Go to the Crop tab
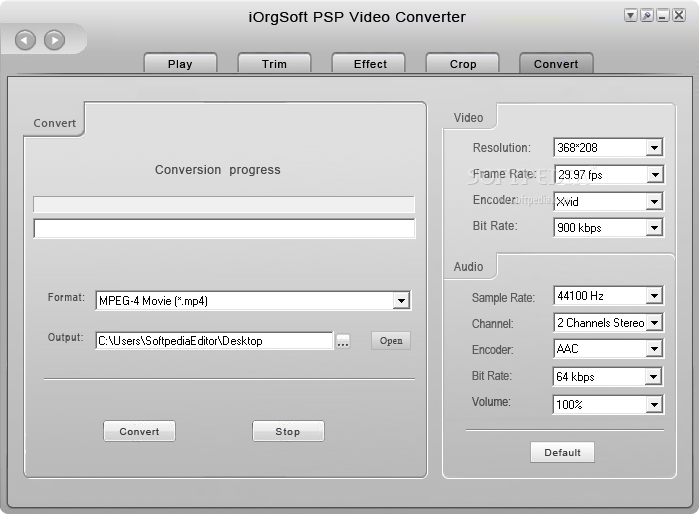Screen dimensions: 699x514 463,64
